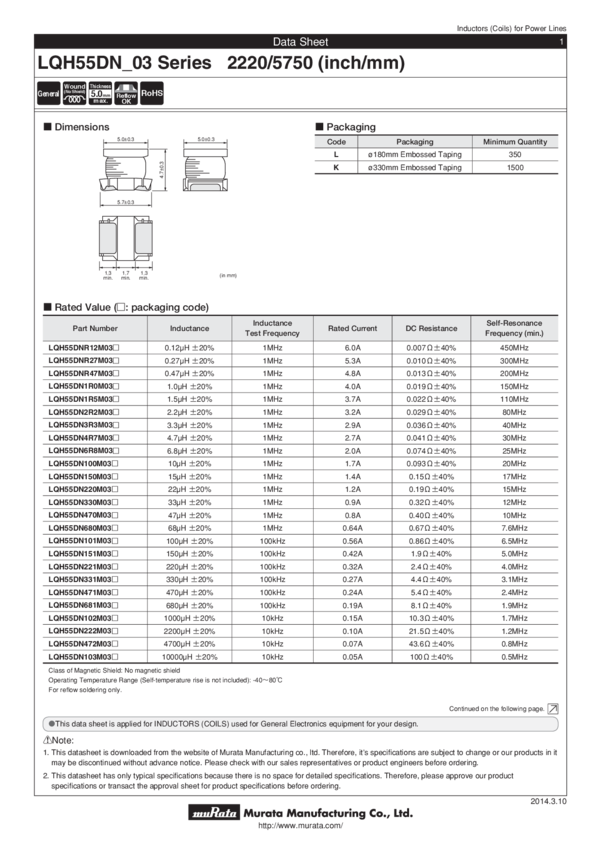Click the Rated Current column header
Screen dimensions: 601x850
pos(352,328)
